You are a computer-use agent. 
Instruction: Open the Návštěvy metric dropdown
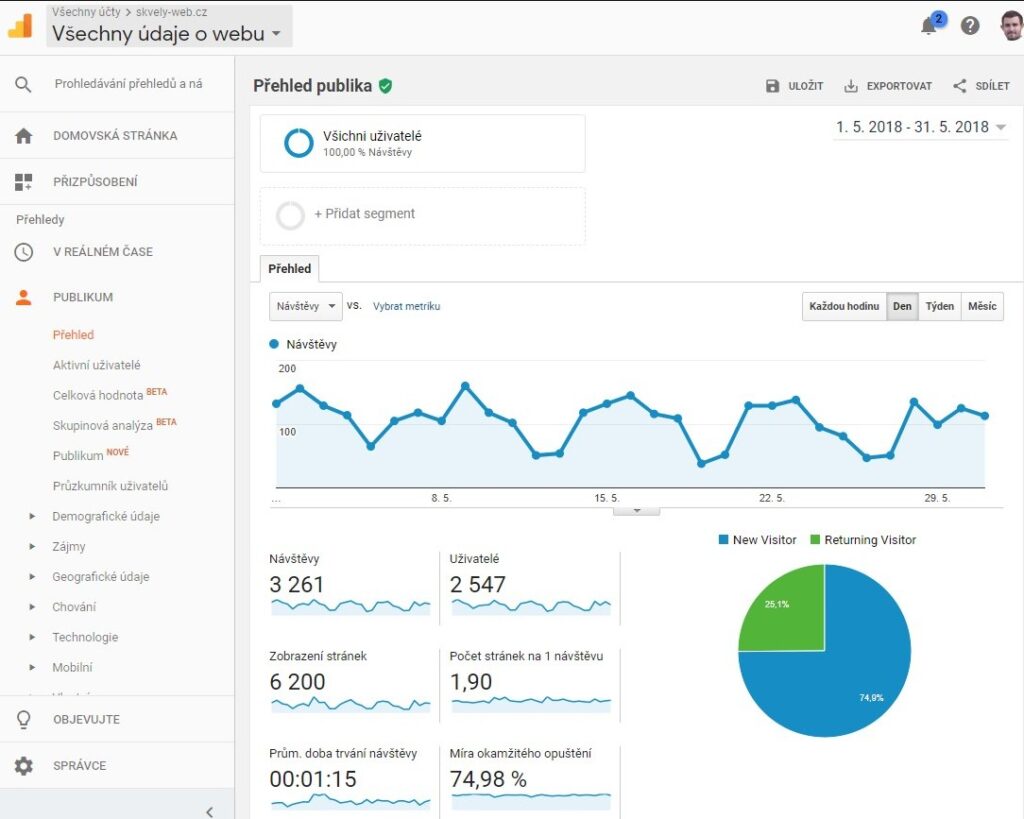coord(306,306)
